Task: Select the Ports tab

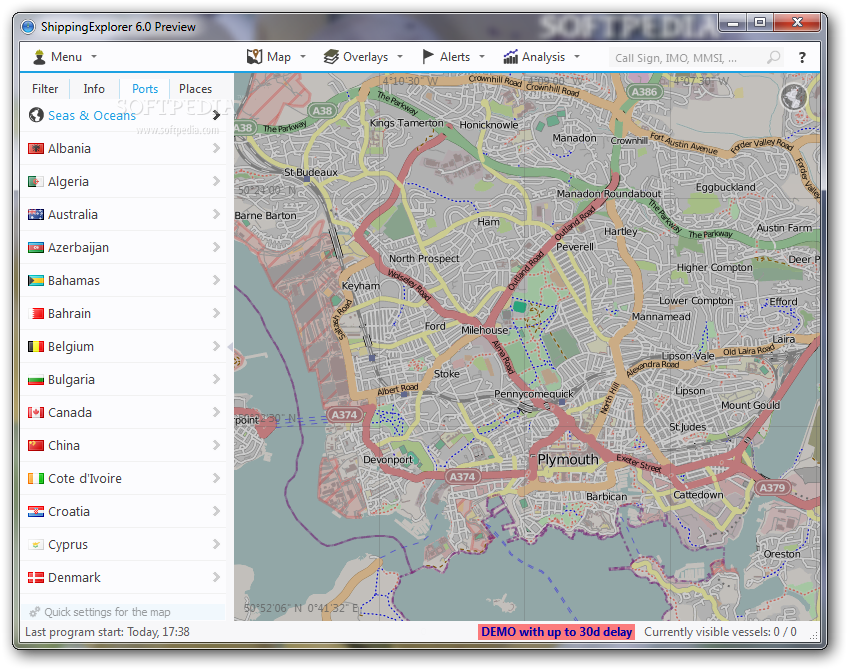Action: pyautogui.click(x=145, y=89)
